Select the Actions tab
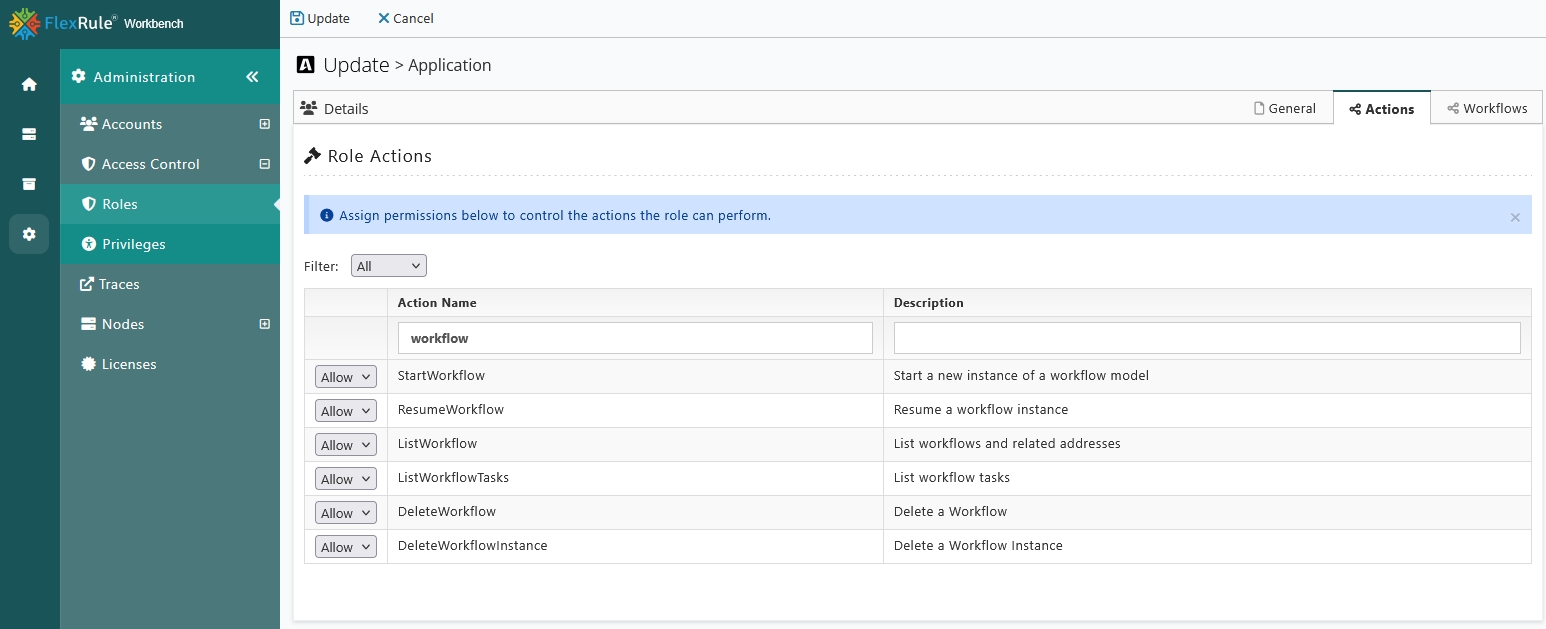The image size is (1546, 629). [x=1381, y=108]
